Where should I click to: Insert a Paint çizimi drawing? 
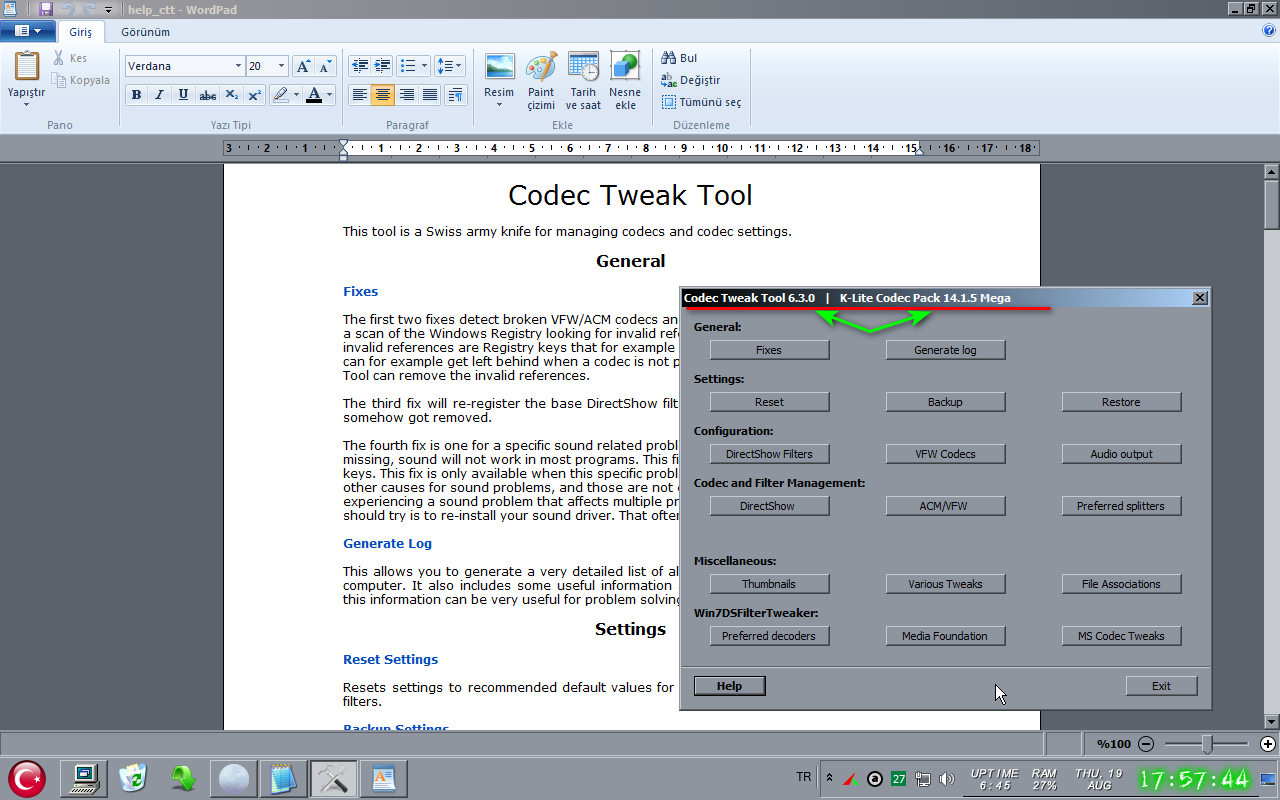[541, 81]
